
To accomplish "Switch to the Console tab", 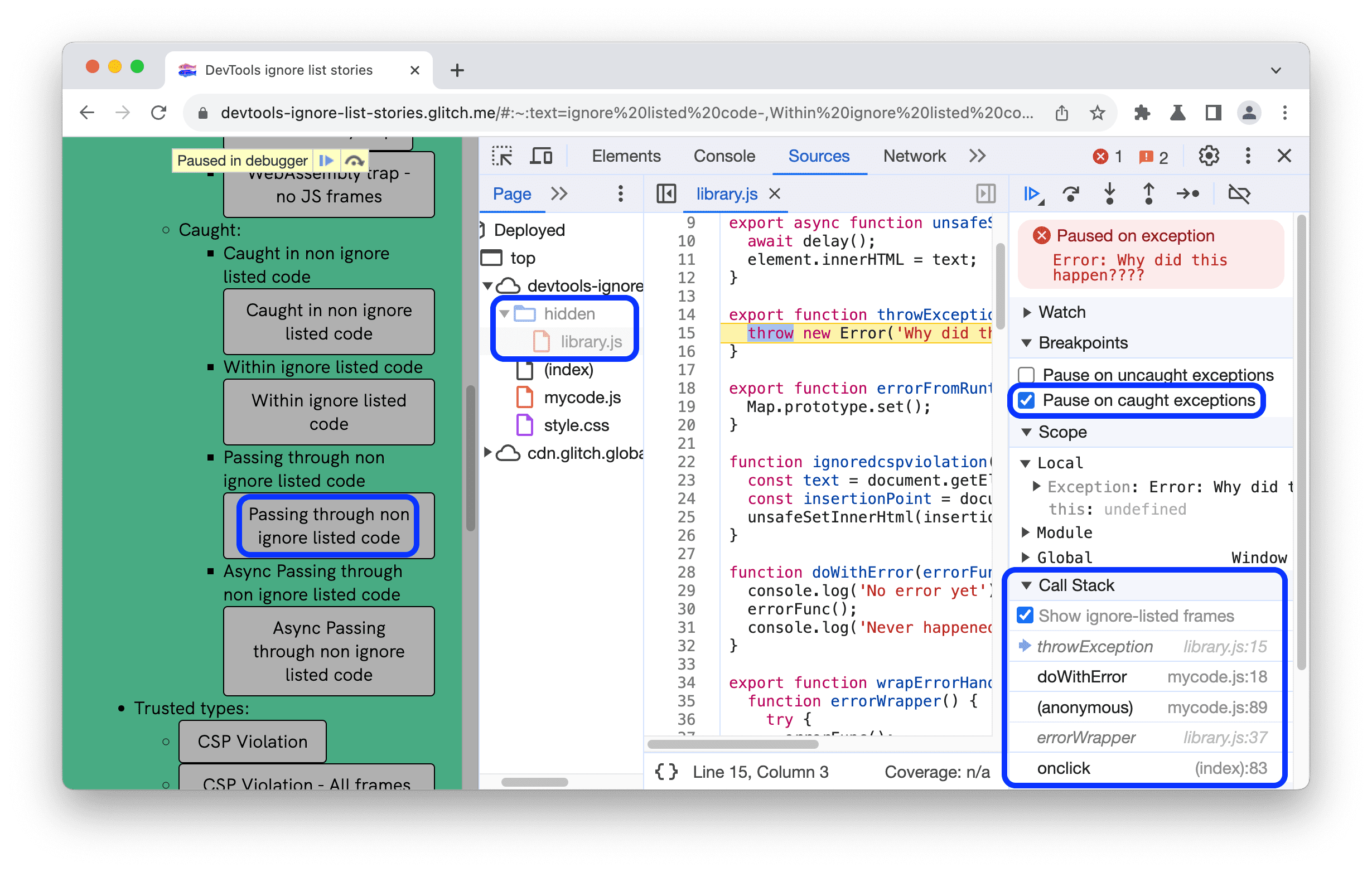I will pos(724,158).
